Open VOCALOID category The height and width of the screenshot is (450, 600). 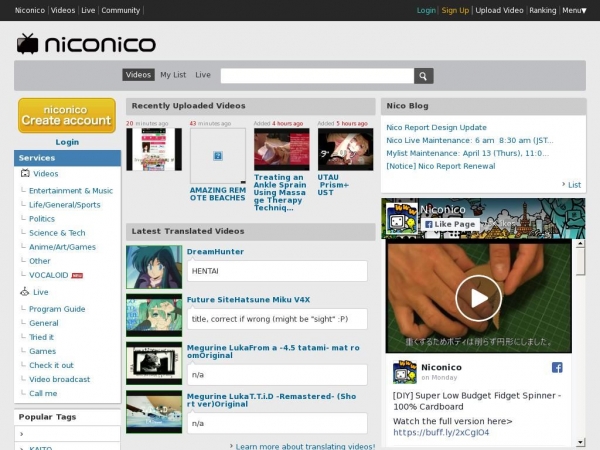tap(49, 275)
